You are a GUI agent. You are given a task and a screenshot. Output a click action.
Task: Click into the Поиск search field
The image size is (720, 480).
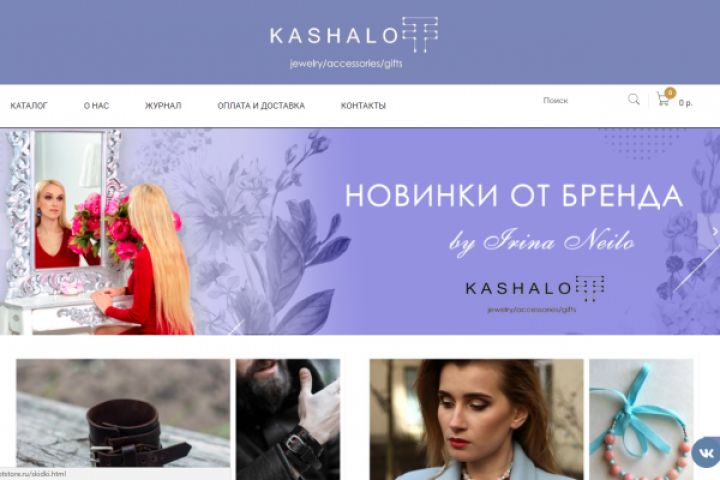pyautogui.click(x=581, y=100)
